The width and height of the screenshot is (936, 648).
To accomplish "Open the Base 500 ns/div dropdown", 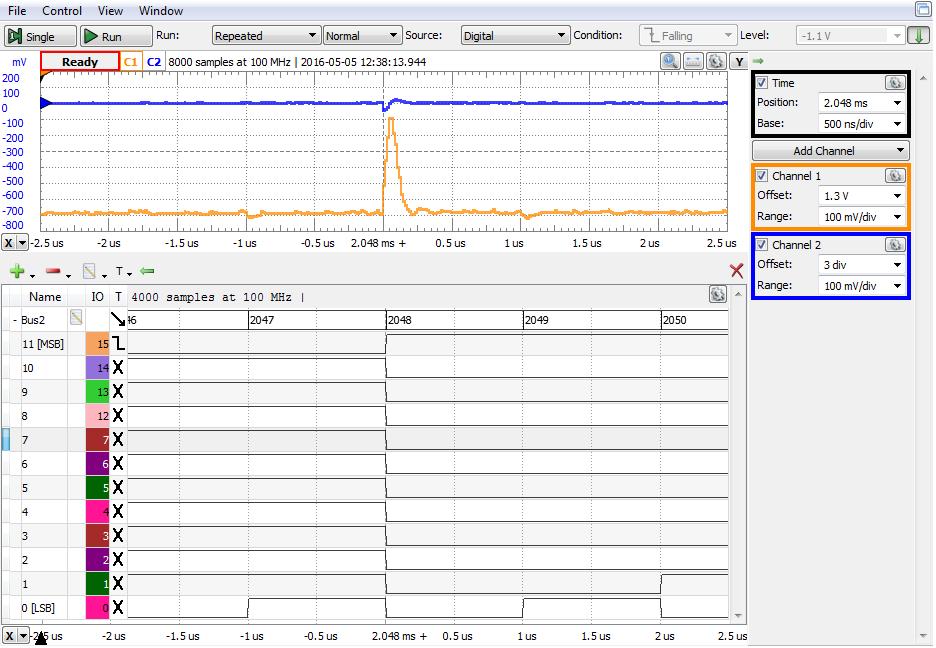I will click(861, 124).
